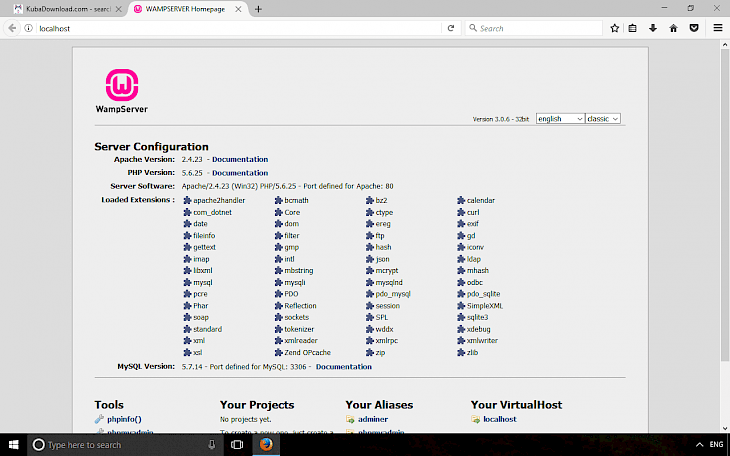The height and width of the screenshot is (456, 730).
Task: Click the com_dotnet extension text
Action: tap(212, 212)
